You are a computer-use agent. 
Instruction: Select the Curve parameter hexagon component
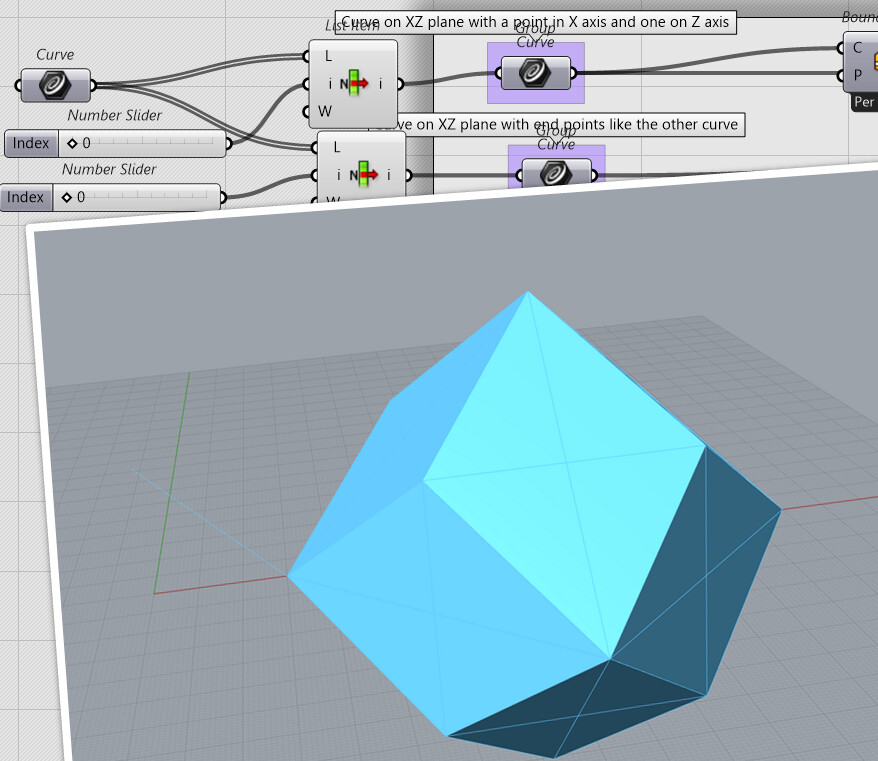point(55,85)
